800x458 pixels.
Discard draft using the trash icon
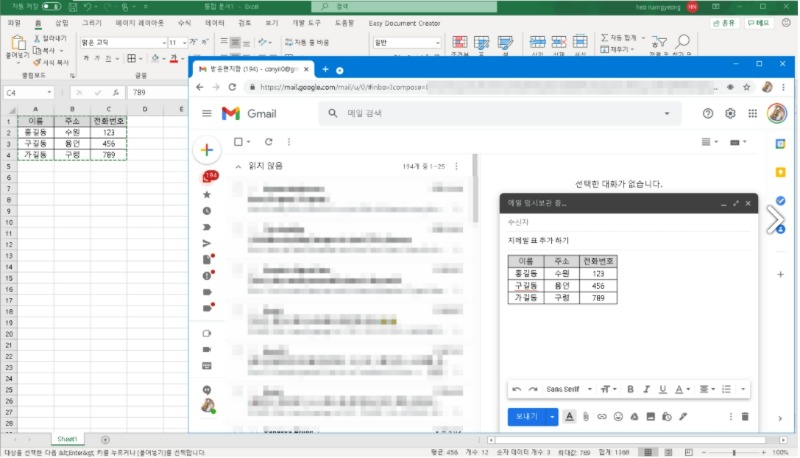pos(745,416)
